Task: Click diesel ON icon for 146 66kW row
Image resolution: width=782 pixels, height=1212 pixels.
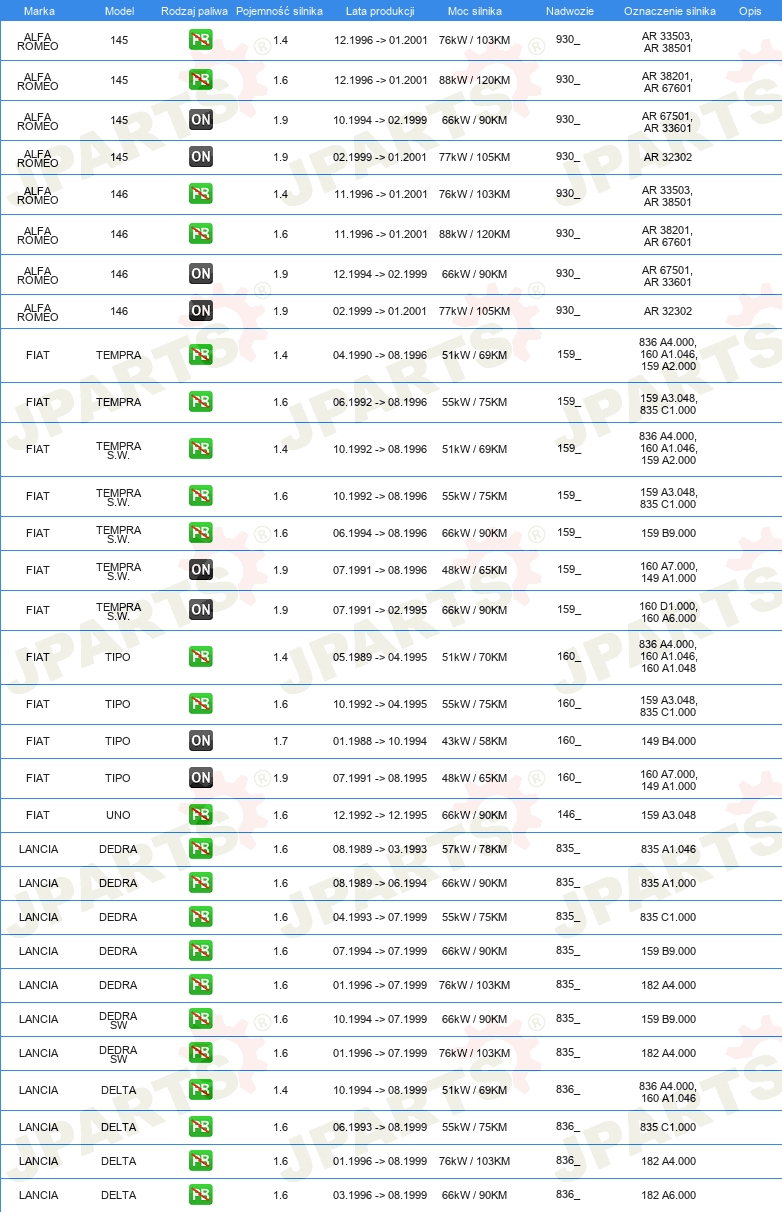Action: [x=201, y=274]
